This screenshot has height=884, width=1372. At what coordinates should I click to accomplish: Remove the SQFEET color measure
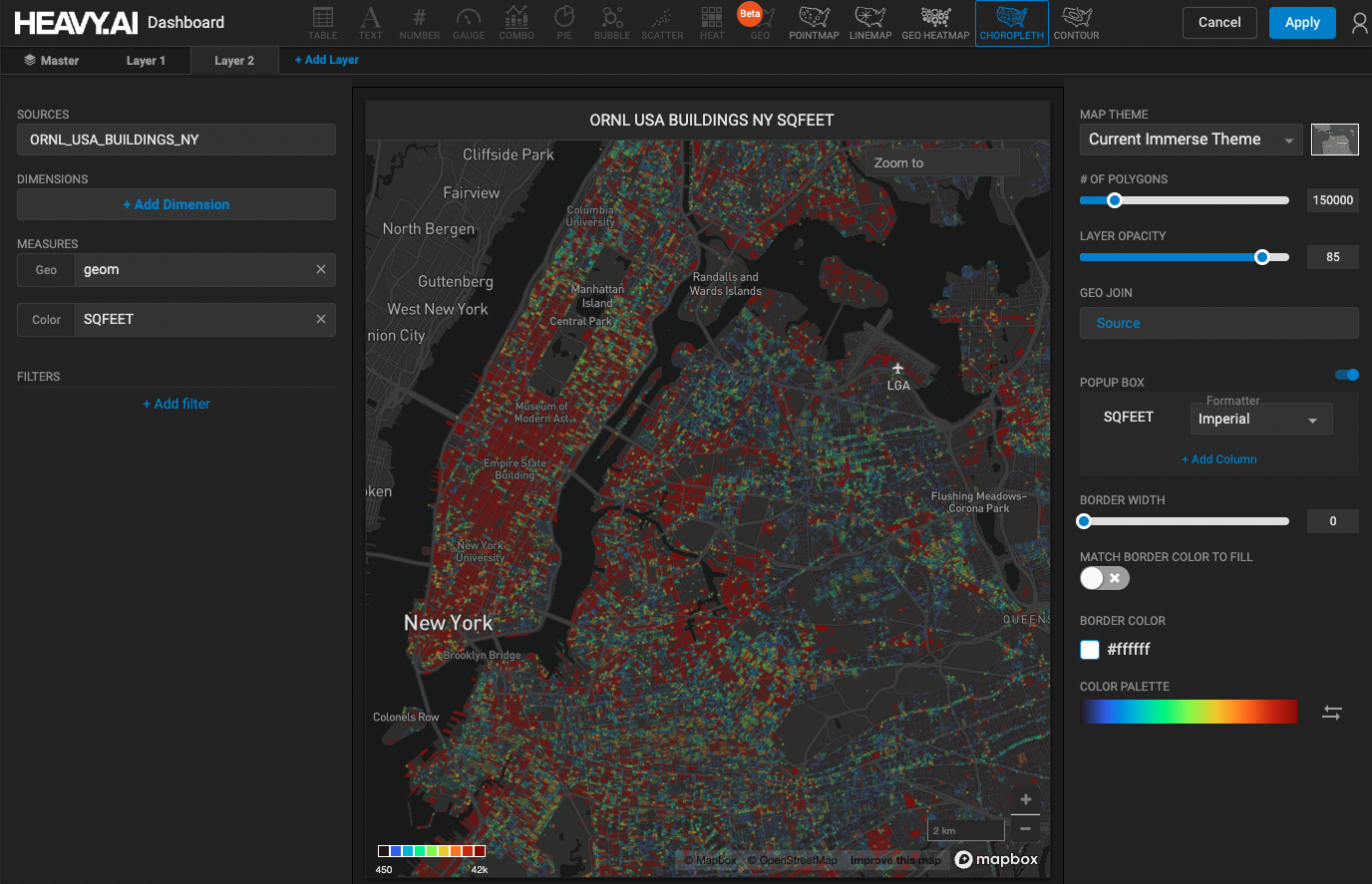[321, 319]
